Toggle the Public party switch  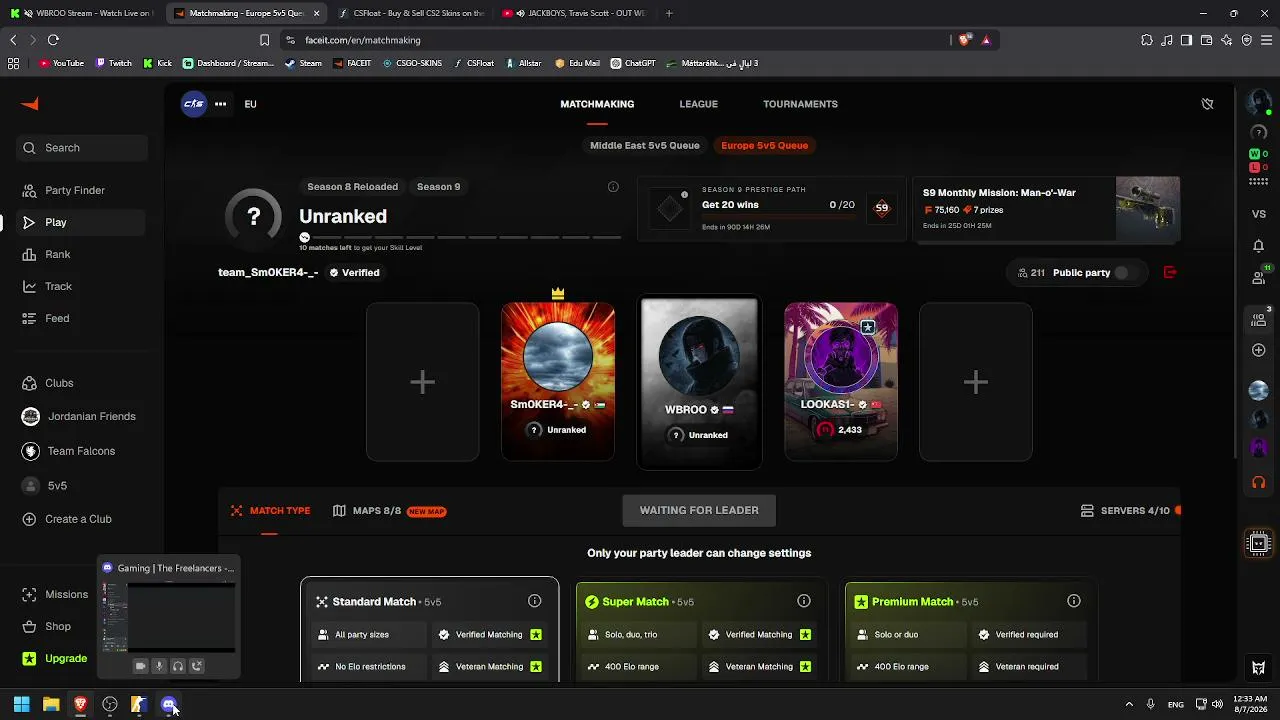tap(1123, 273)
